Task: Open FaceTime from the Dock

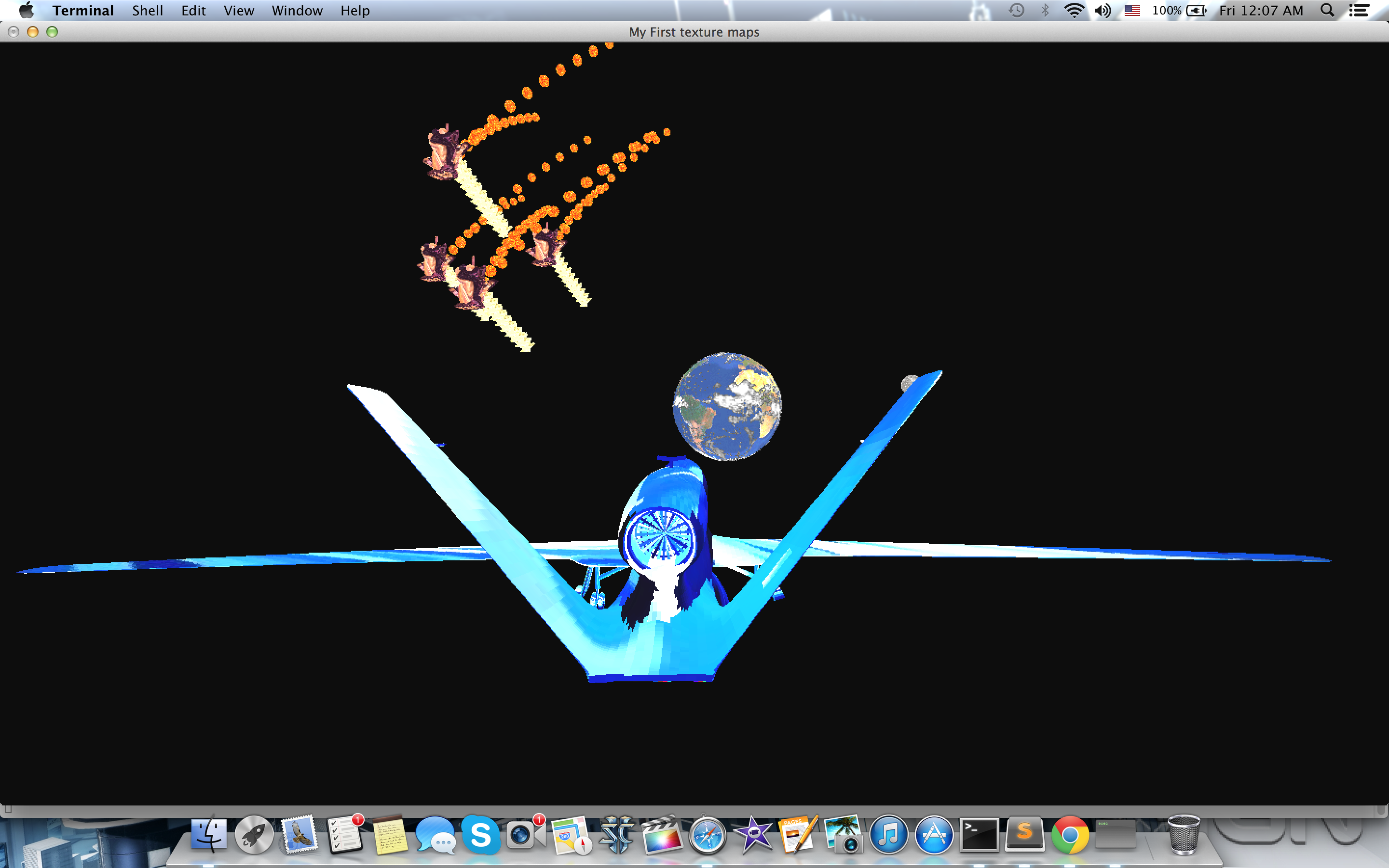Action: point(525,834)
